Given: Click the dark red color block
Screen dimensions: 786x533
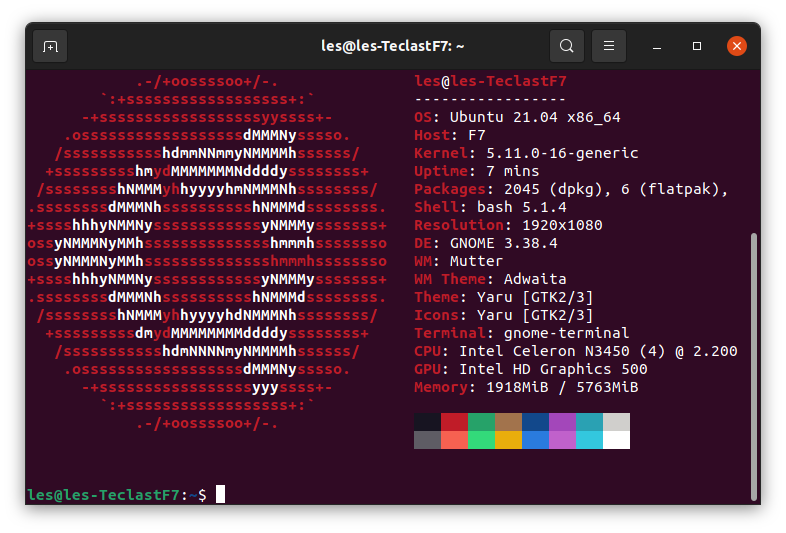Looking at the screenshot, I should click(x=455, y=422).
